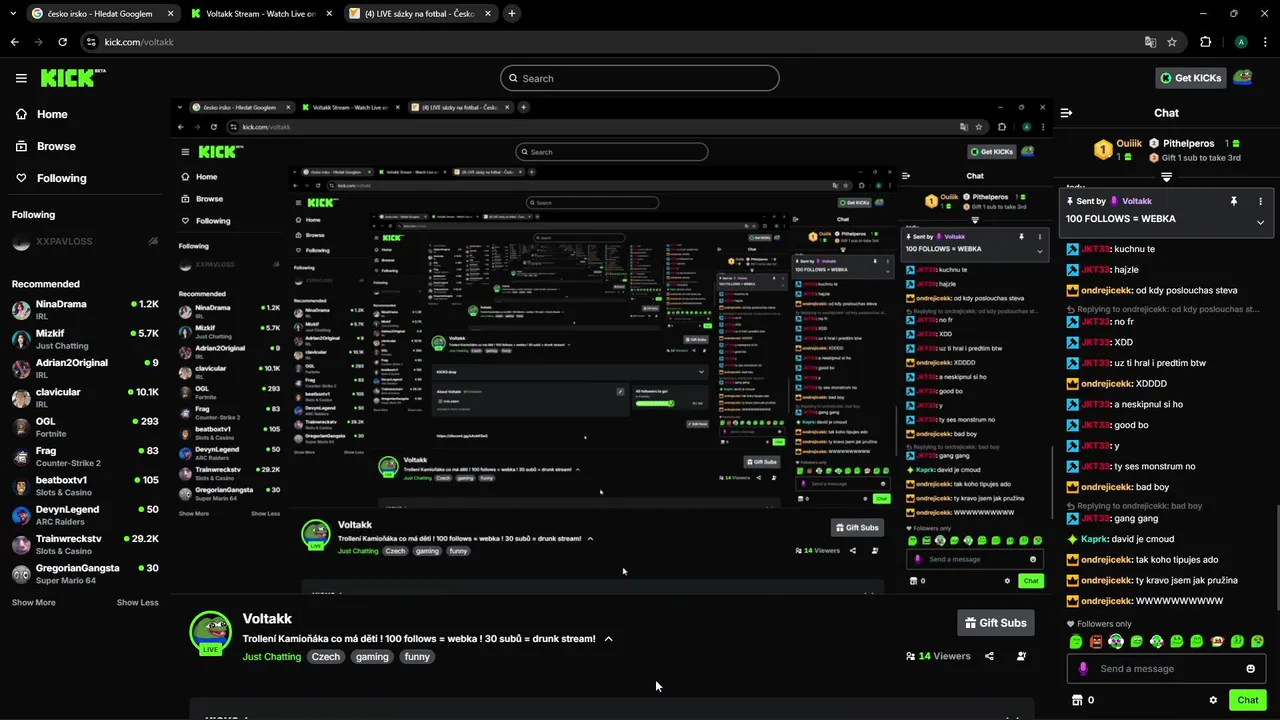Click the Following heart icon in the sidebar
Screen dimensions: 1280x720
point(21,178)
